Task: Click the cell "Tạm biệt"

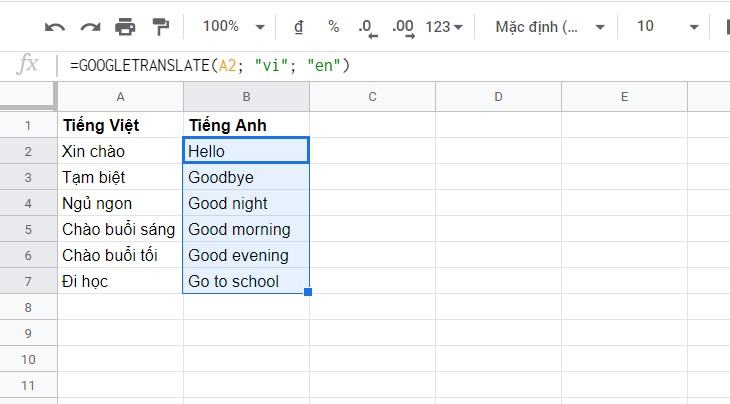Action: click(x=120, y=177)
